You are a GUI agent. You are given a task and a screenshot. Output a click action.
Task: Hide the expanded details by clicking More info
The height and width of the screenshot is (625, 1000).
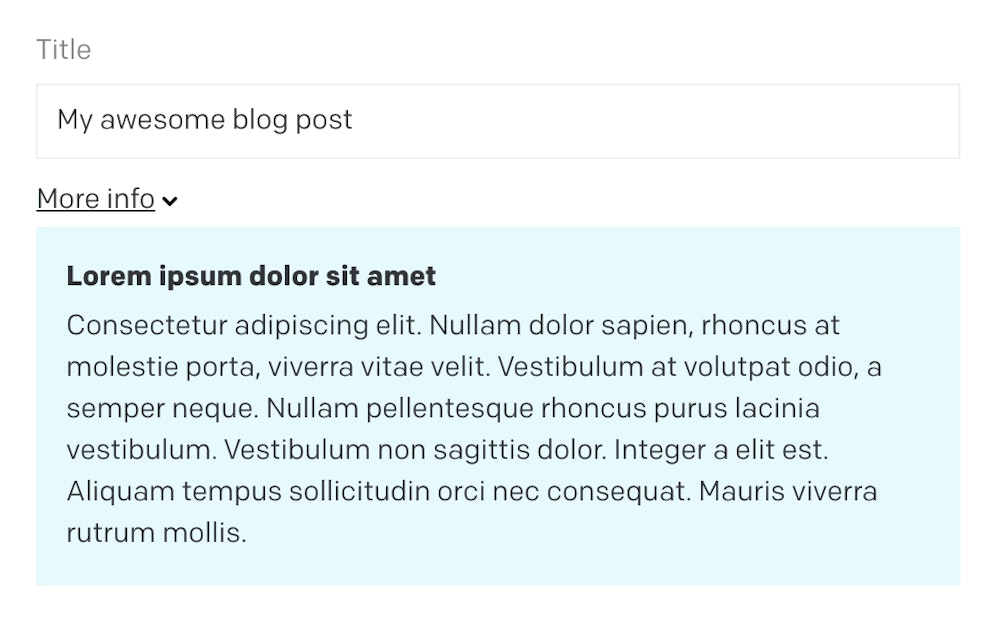click(x=95, y=198)
